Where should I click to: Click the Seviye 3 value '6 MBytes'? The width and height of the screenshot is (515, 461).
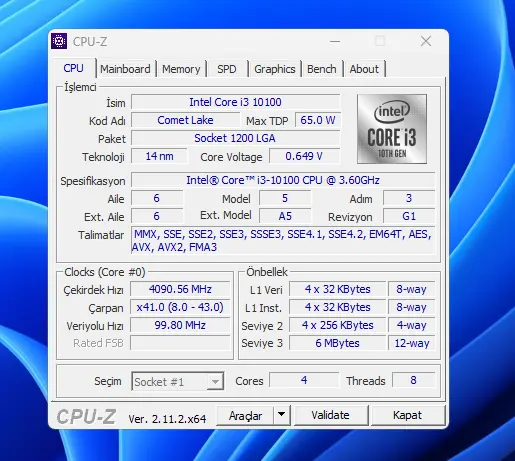point(337,343)
